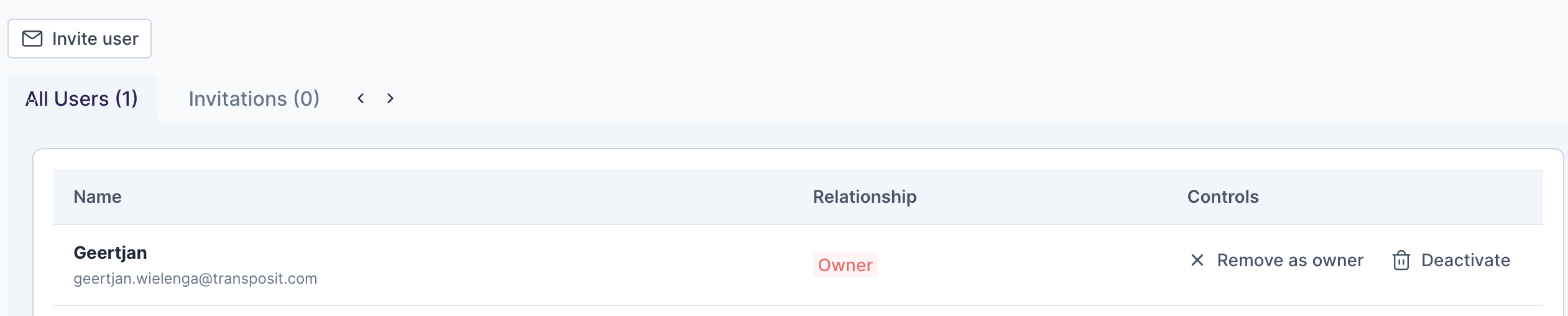Remove Geertjan as owner
1568x316 pixels.
pyautogui.click(x=1289, y=260)
